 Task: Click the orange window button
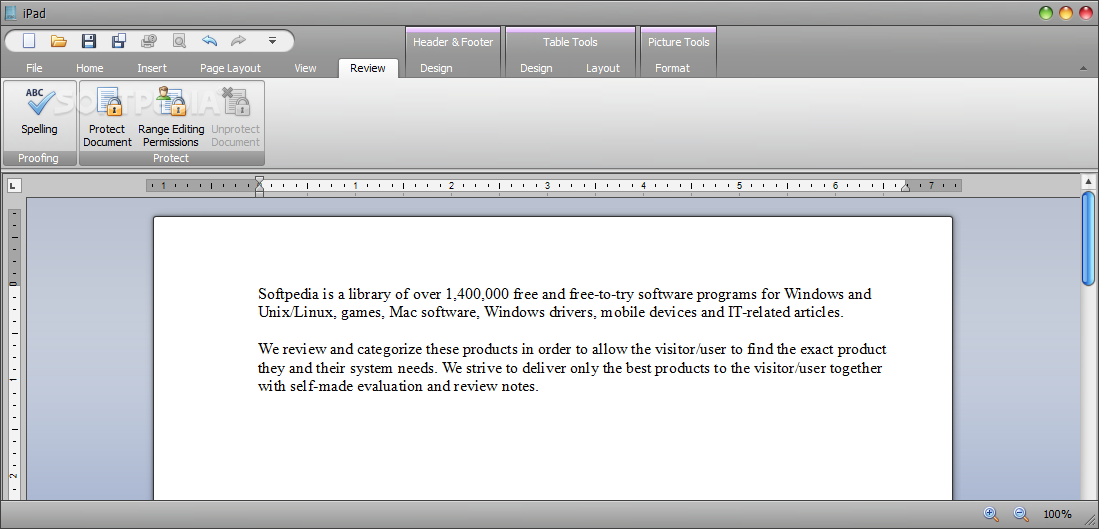pyautogui.click(x=1066, y=13)
